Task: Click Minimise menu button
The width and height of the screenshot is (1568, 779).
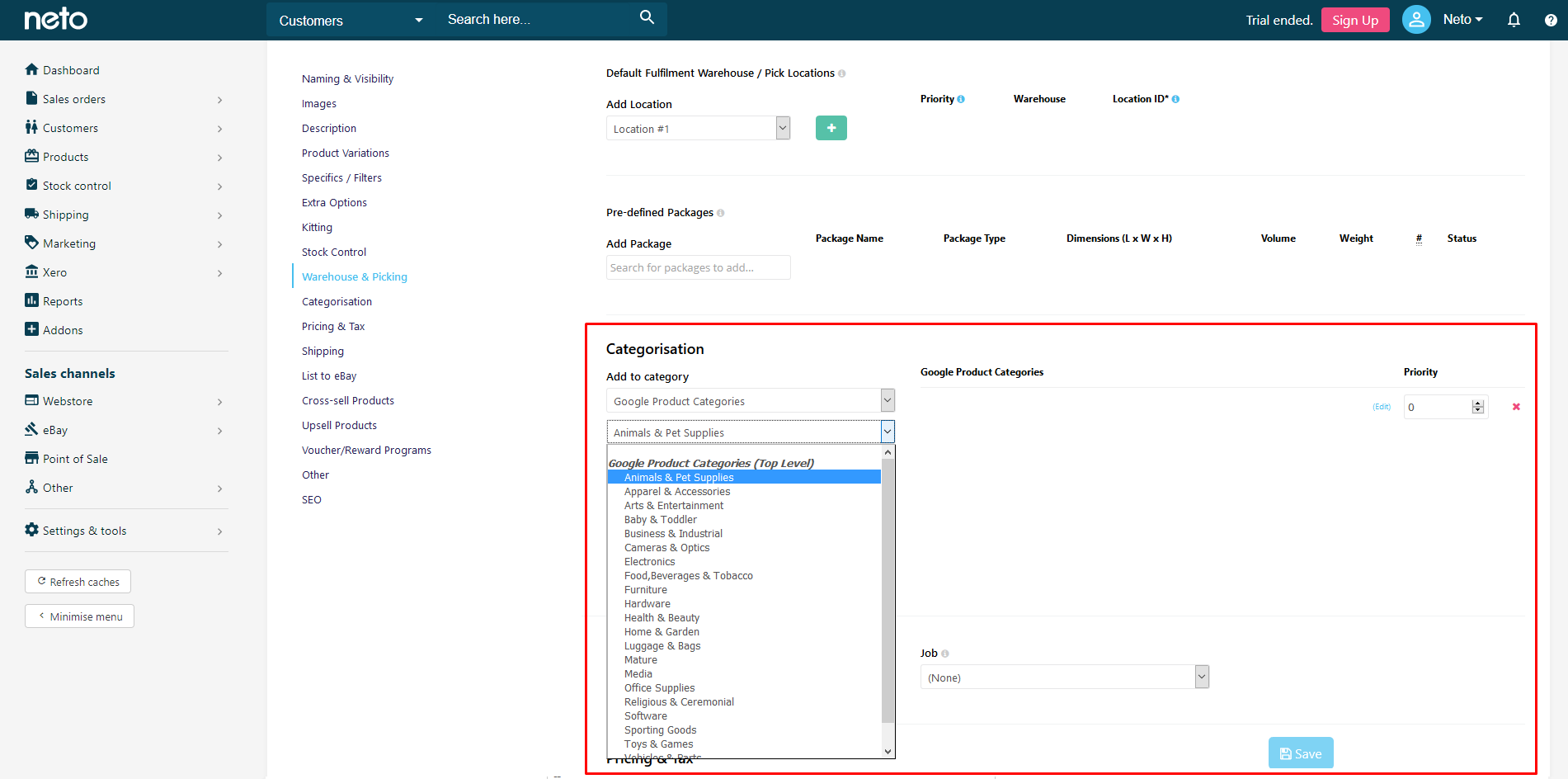Action: [x=79, y=616]
